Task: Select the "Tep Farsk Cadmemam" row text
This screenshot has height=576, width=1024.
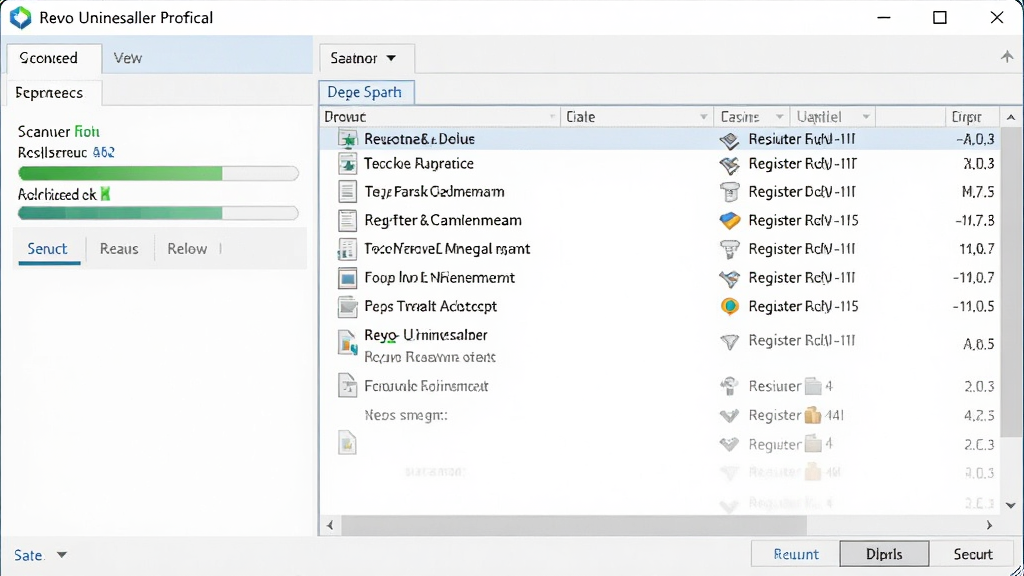Action: [x=434, y=192]
